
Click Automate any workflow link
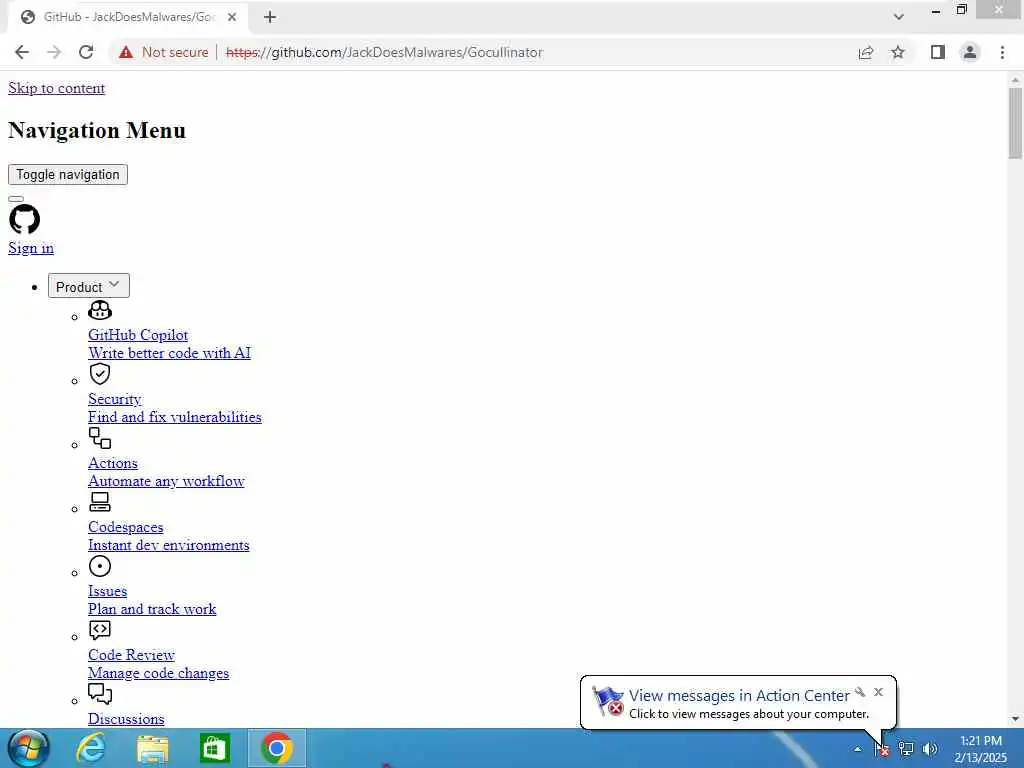click(167, 481)
